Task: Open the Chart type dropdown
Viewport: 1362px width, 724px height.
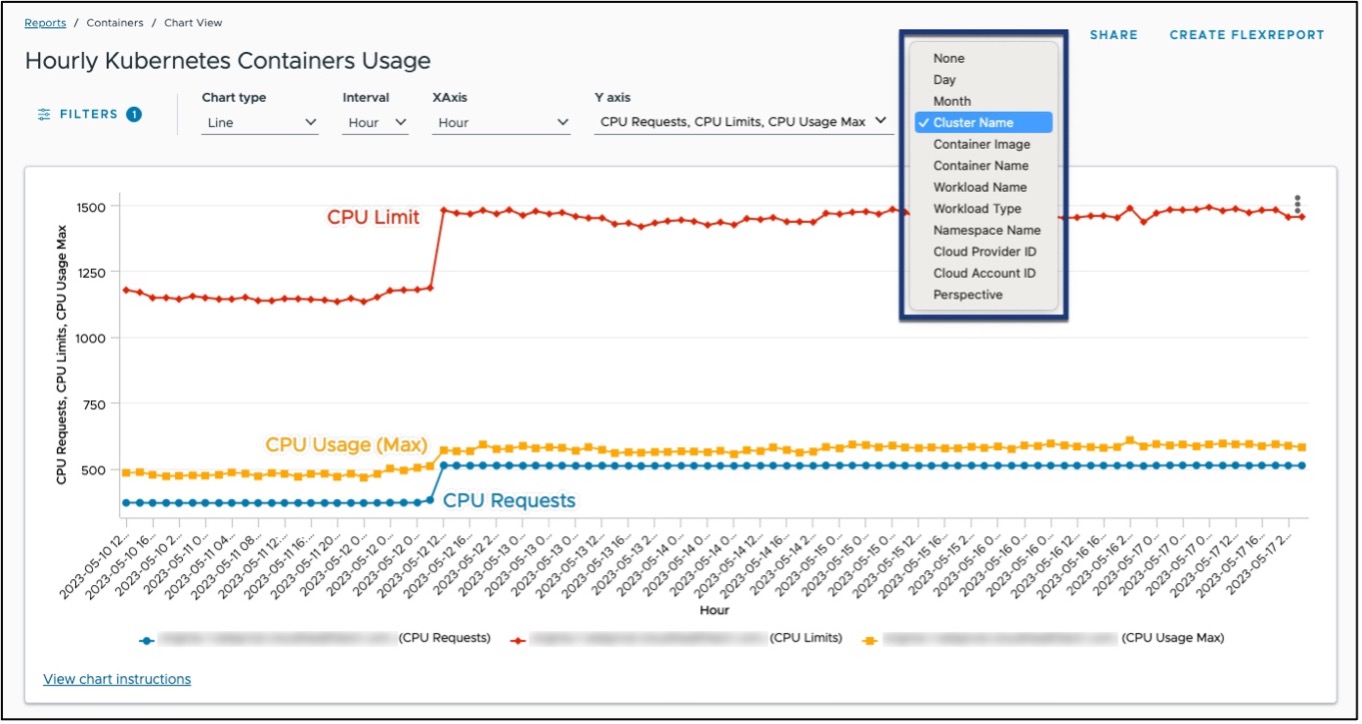Action: pyautogui.click(x=260, y=122)
